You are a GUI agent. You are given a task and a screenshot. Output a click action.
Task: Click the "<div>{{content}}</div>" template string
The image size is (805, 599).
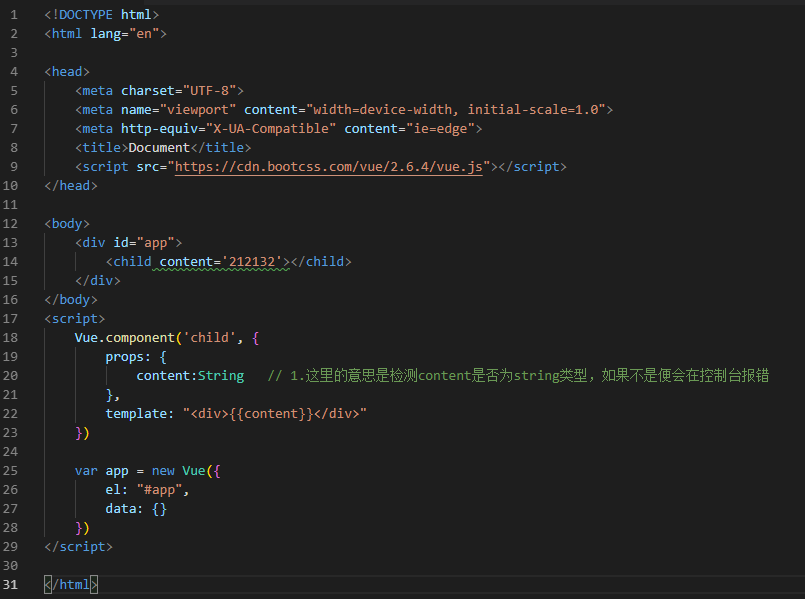click(275, 414)
